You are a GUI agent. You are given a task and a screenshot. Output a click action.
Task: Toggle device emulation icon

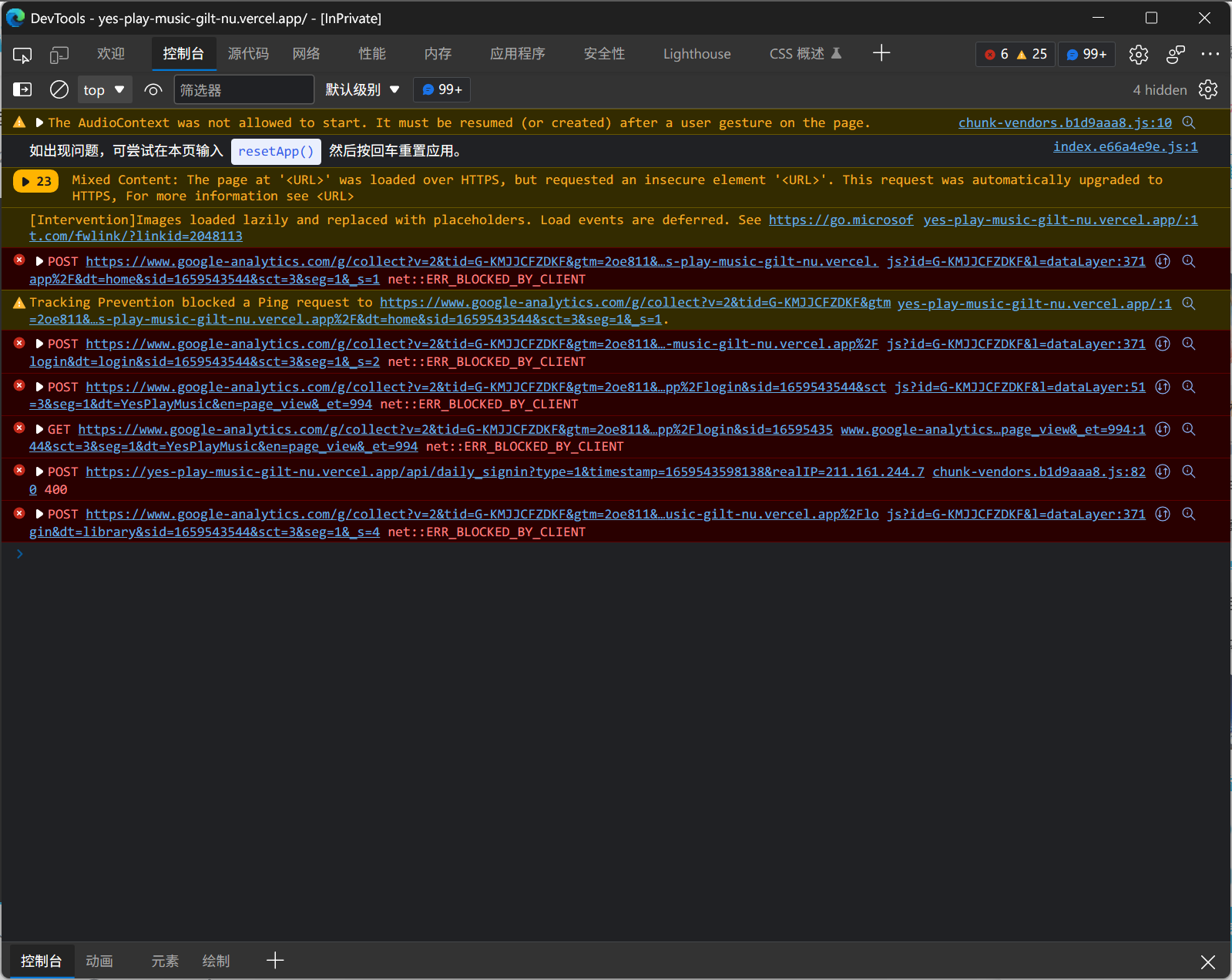click(59, 55)
